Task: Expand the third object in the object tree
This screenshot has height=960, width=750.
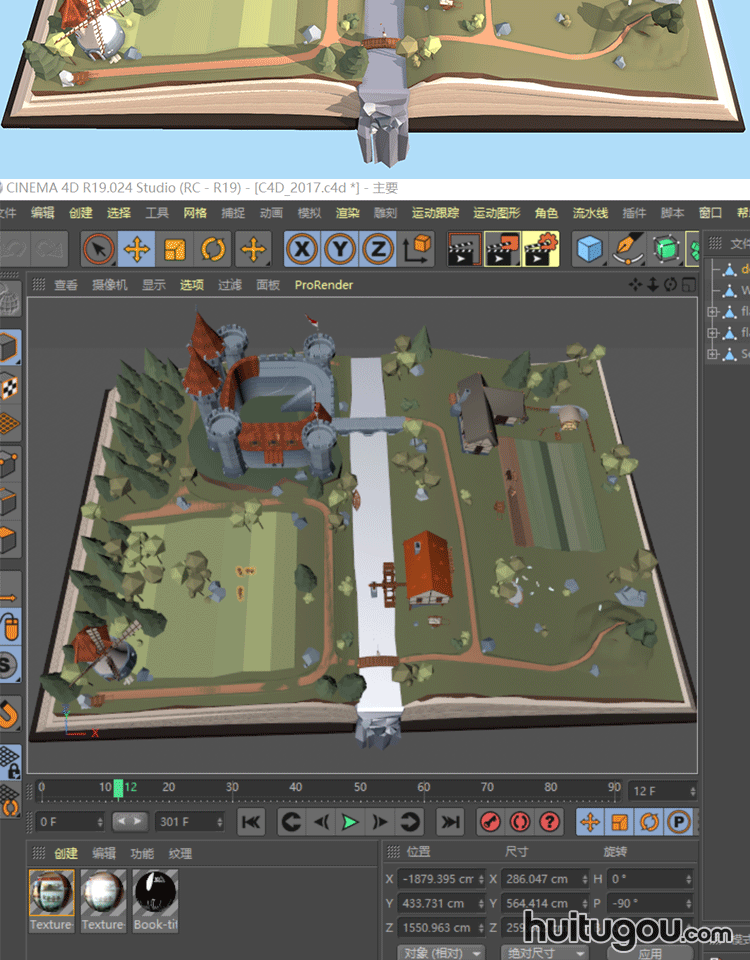Action: (x=712, y=312)
